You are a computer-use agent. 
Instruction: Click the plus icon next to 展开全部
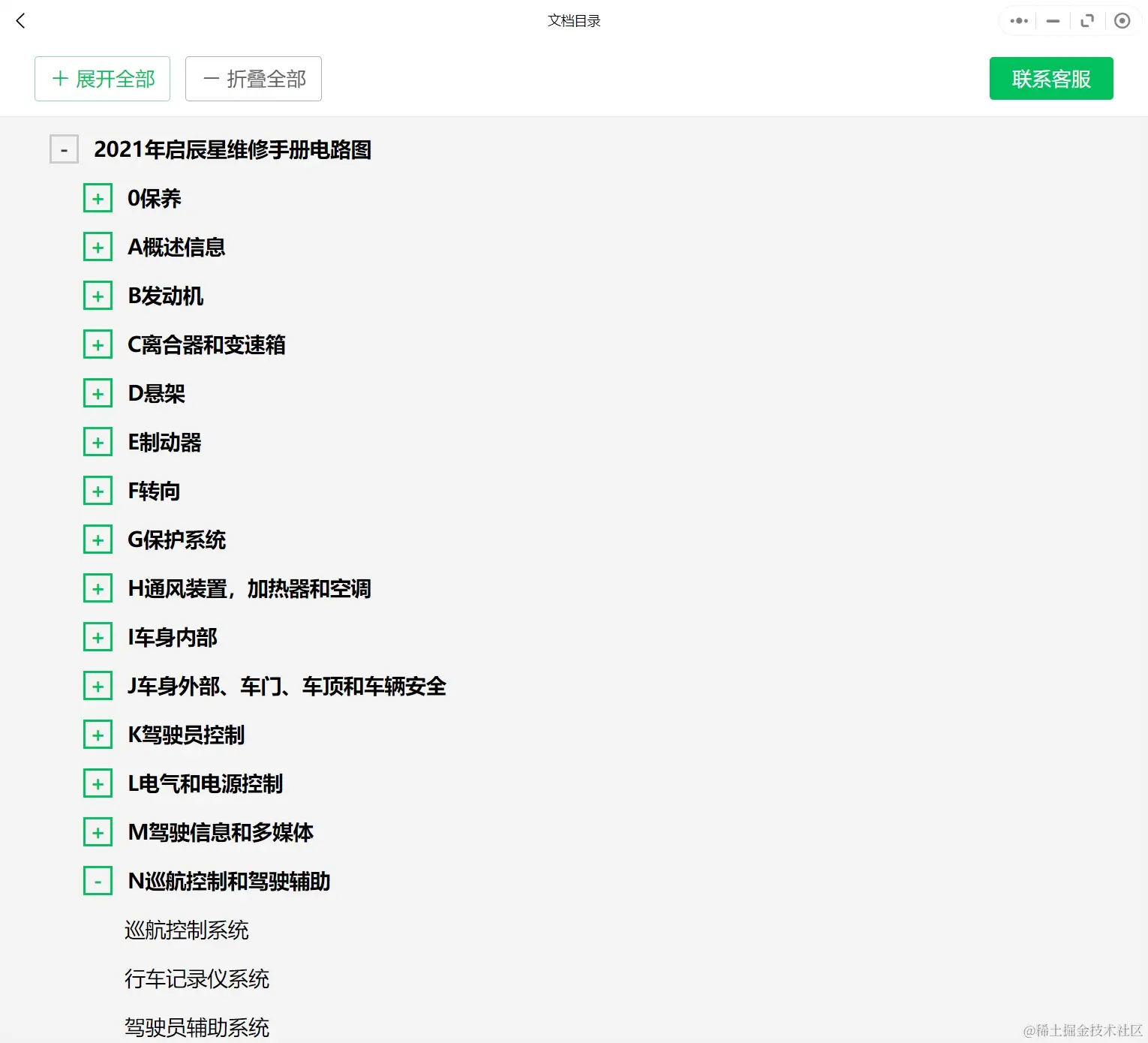coord(59,78)
